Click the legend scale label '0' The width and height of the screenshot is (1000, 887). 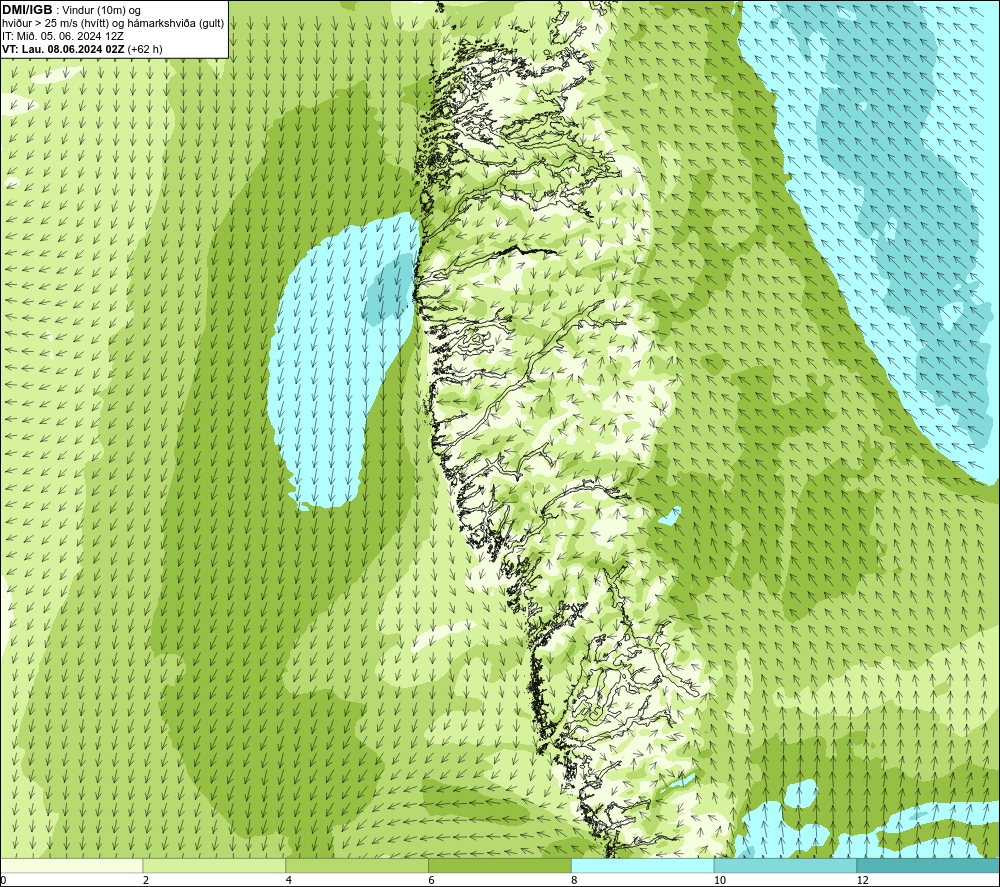pyautogui.click(x=4, y=880)
